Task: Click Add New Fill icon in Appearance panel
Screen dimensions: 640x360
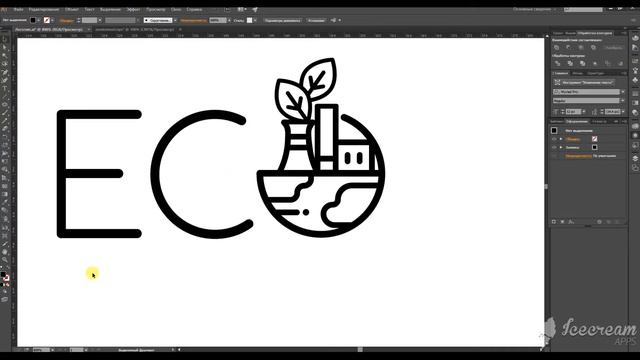Action: point(562,222)
